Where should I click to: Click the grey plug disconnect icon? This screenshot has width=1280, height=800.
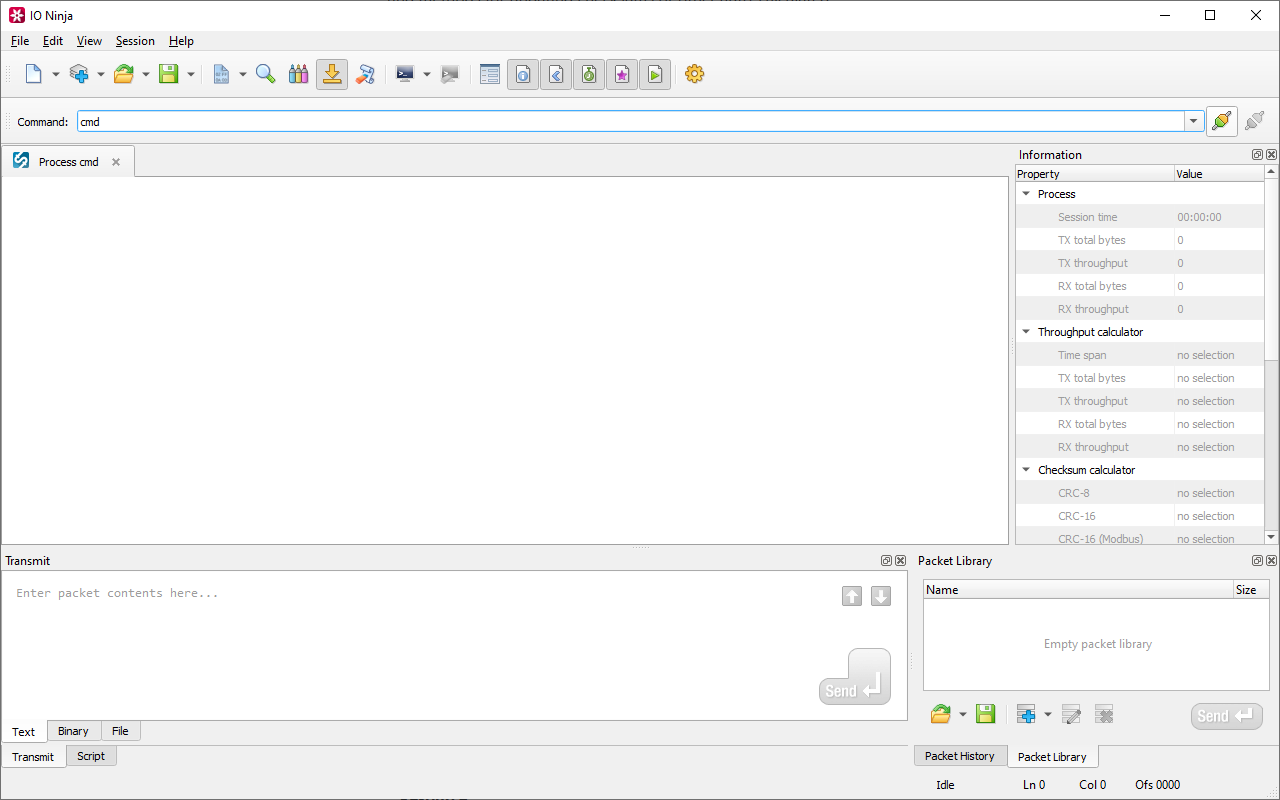click(1254, 121)
